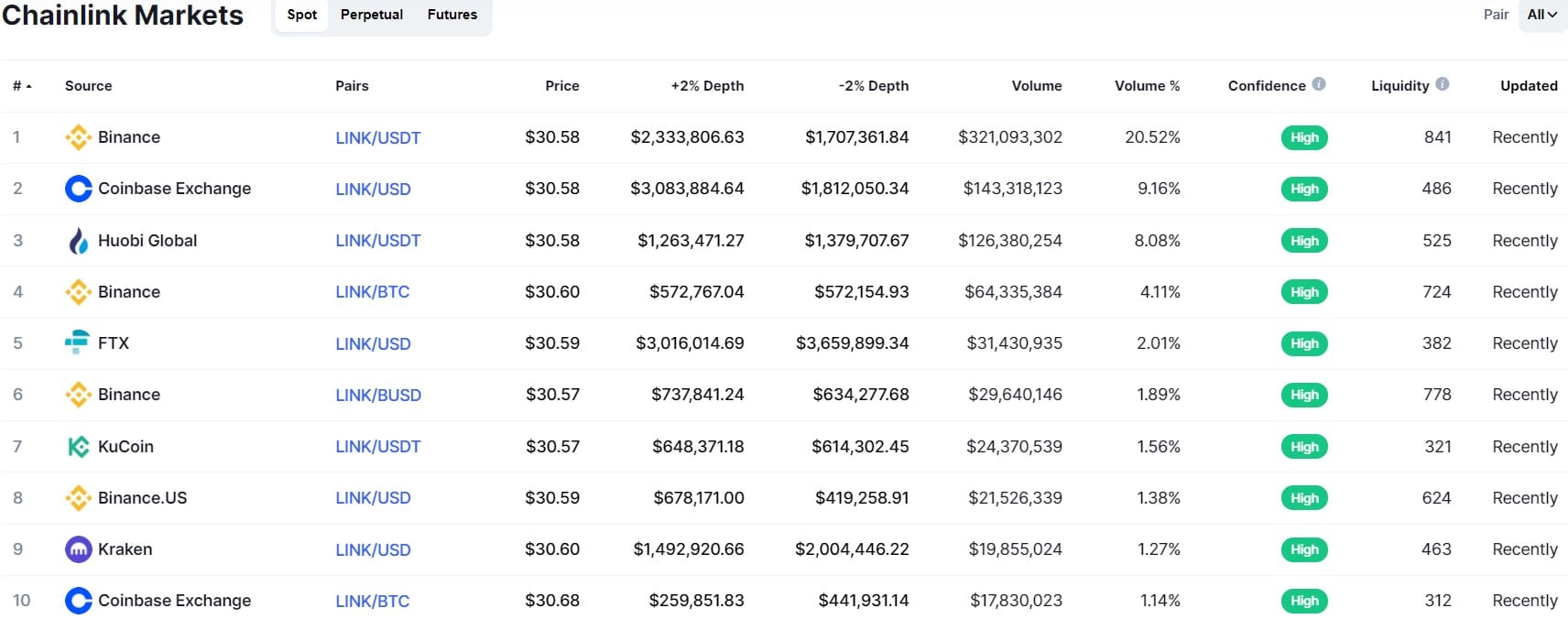1568x619 pixels.
Task: Switch to the Futures tab
Action: [x=452, y=15]
